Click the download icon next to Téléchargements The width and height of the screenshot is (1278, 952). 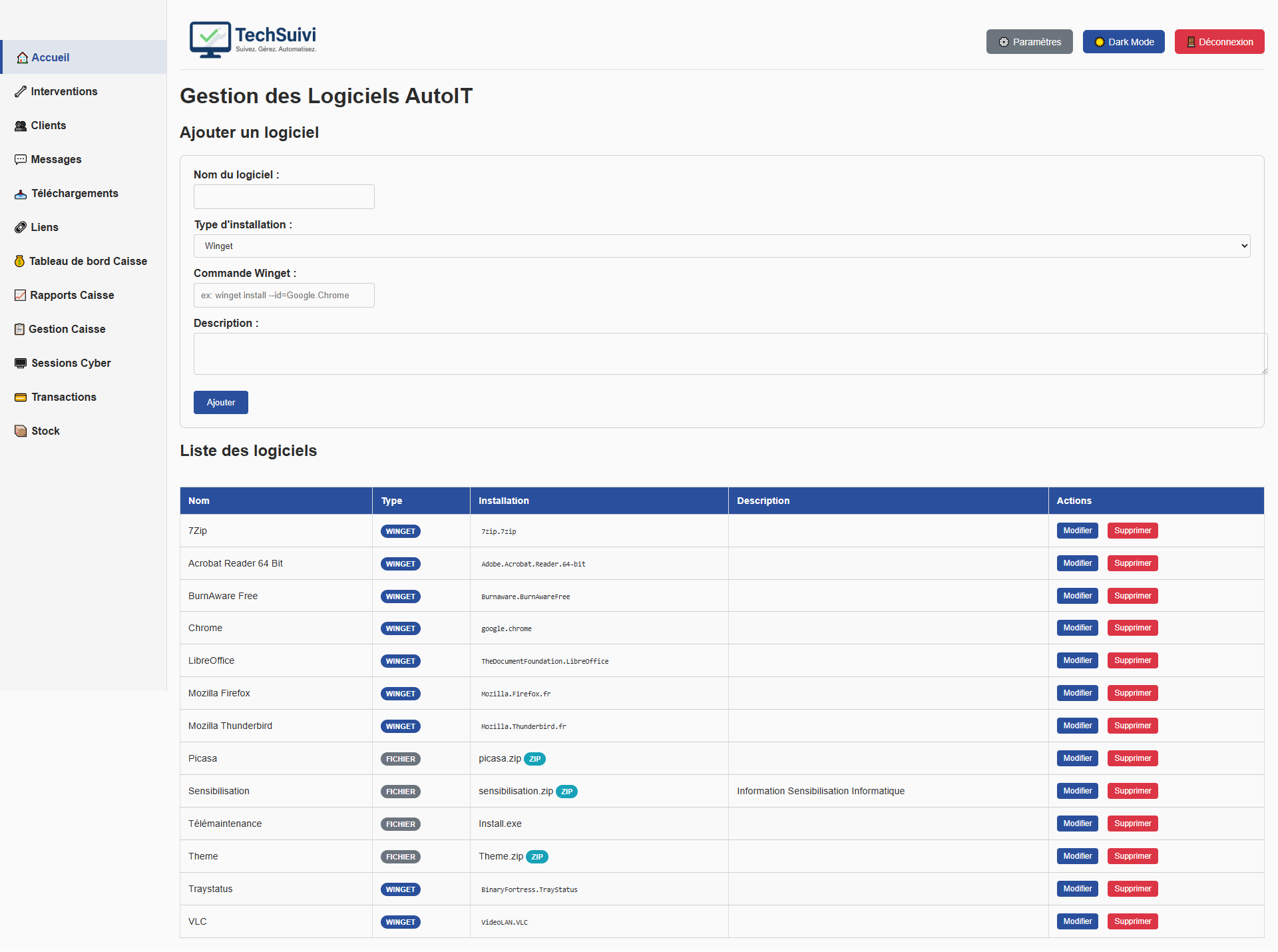[x=21, y=194]
